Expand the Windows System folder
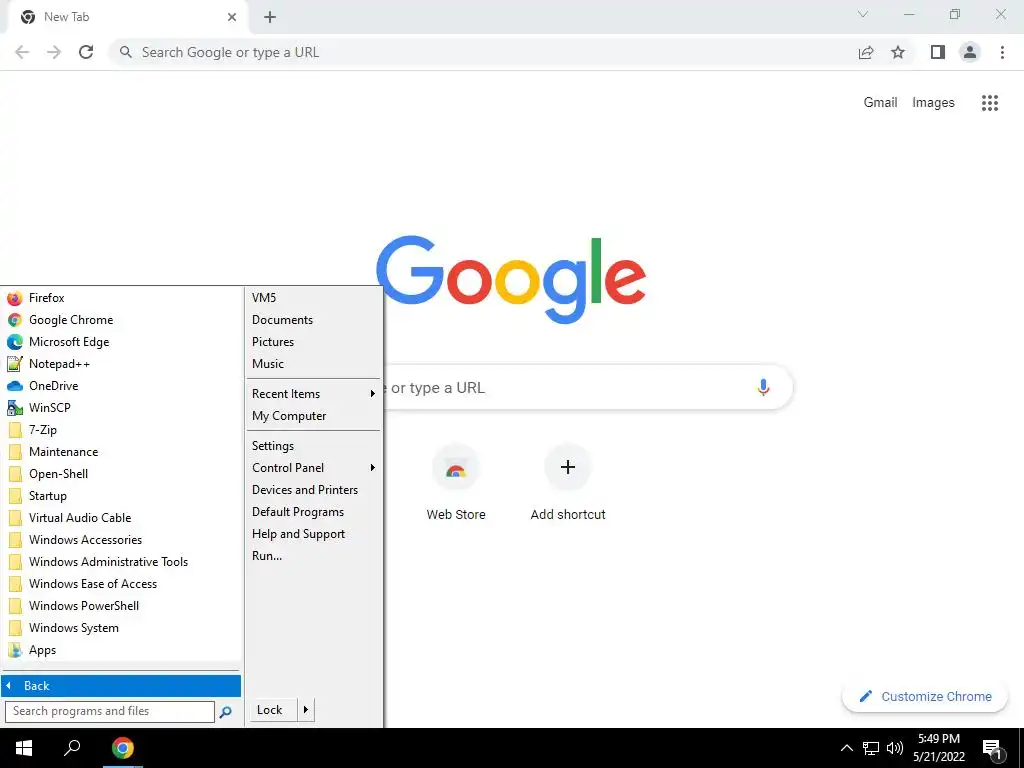1024x768 pixels. tap(122, 628)
